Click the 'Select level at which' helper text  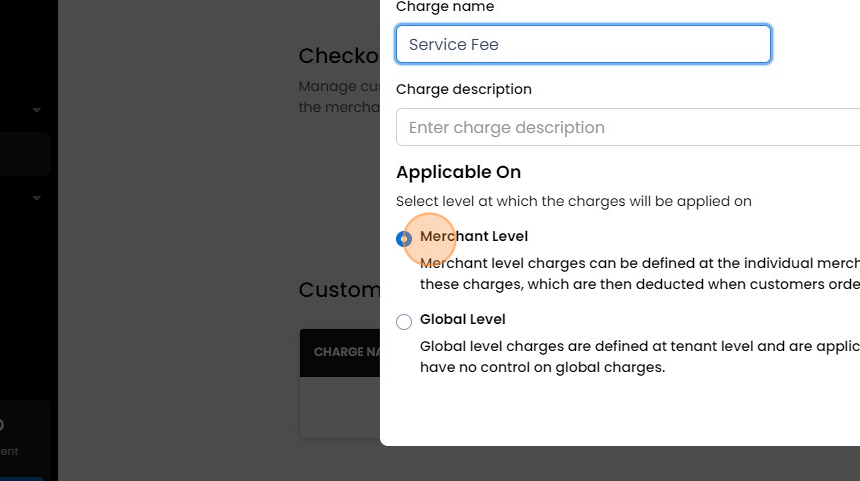574,202
